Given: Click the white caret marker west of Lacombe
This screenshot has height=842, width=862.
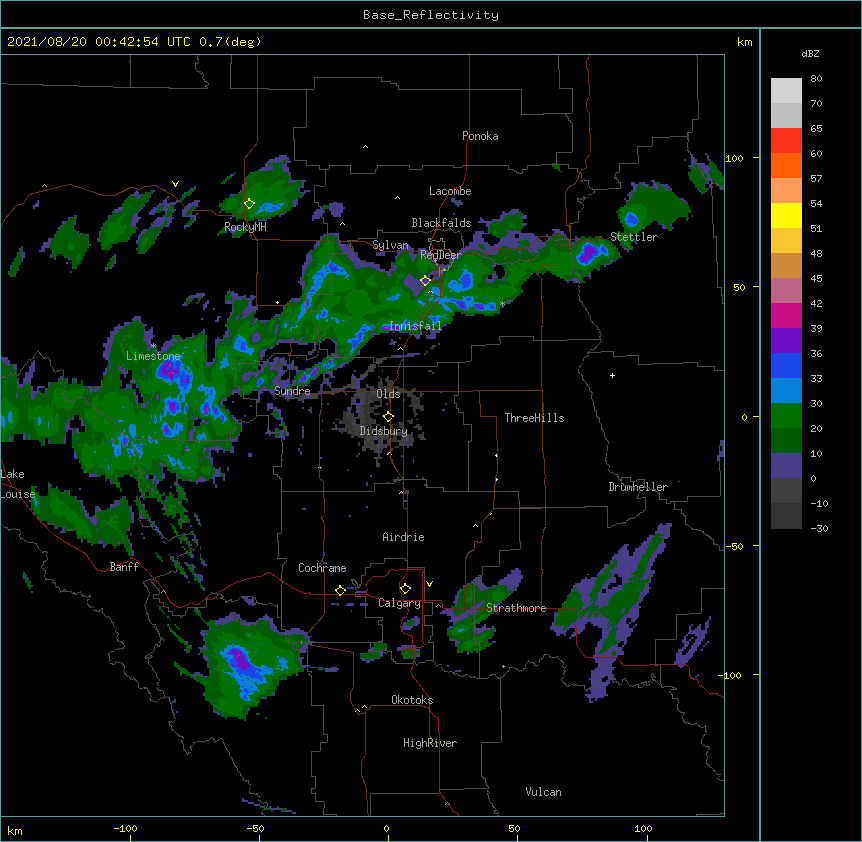Looking at the screenshot, I should (397, 198).
